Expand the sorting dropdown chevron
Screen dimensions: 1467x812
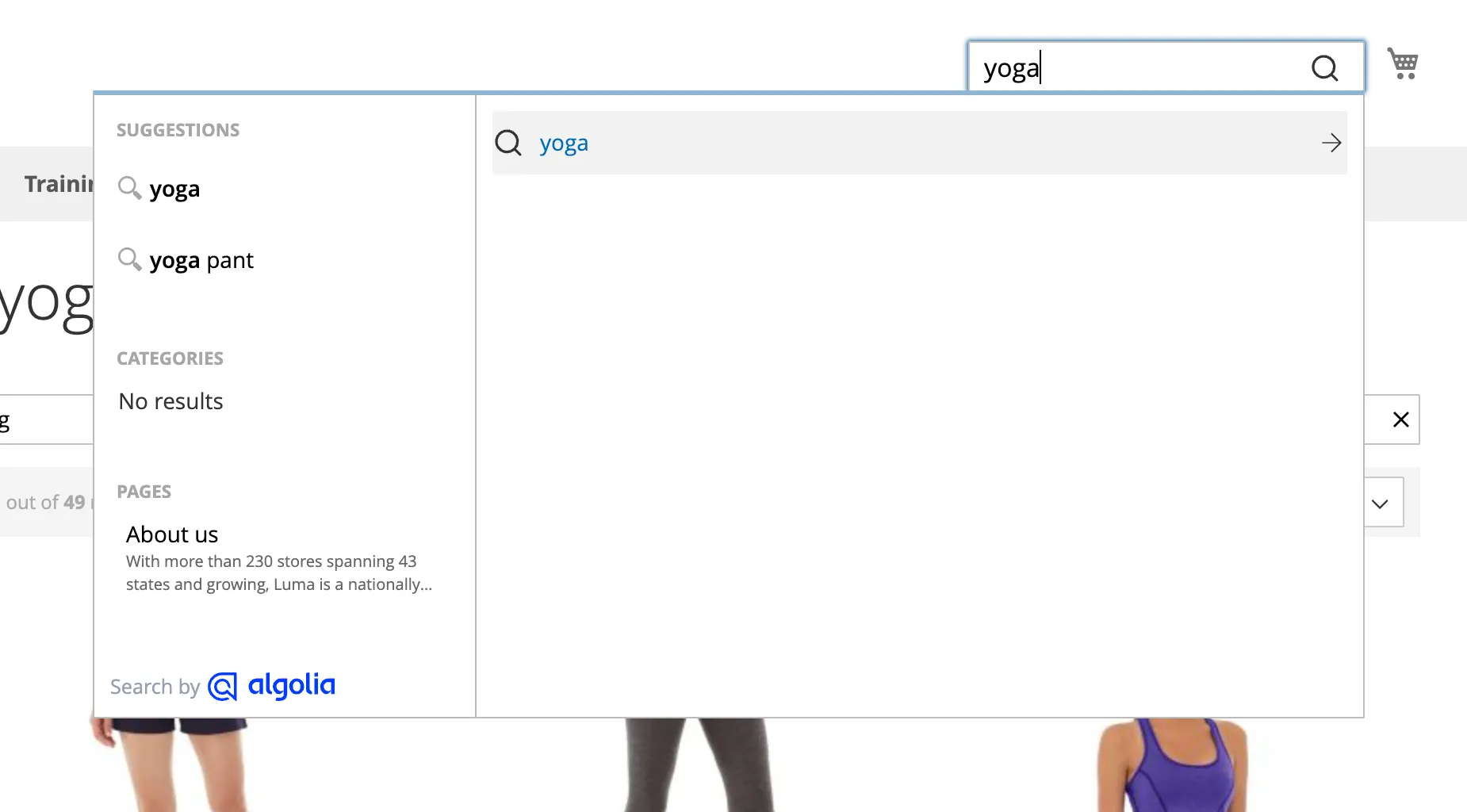pyautogui.click(x=1380, y=502)
